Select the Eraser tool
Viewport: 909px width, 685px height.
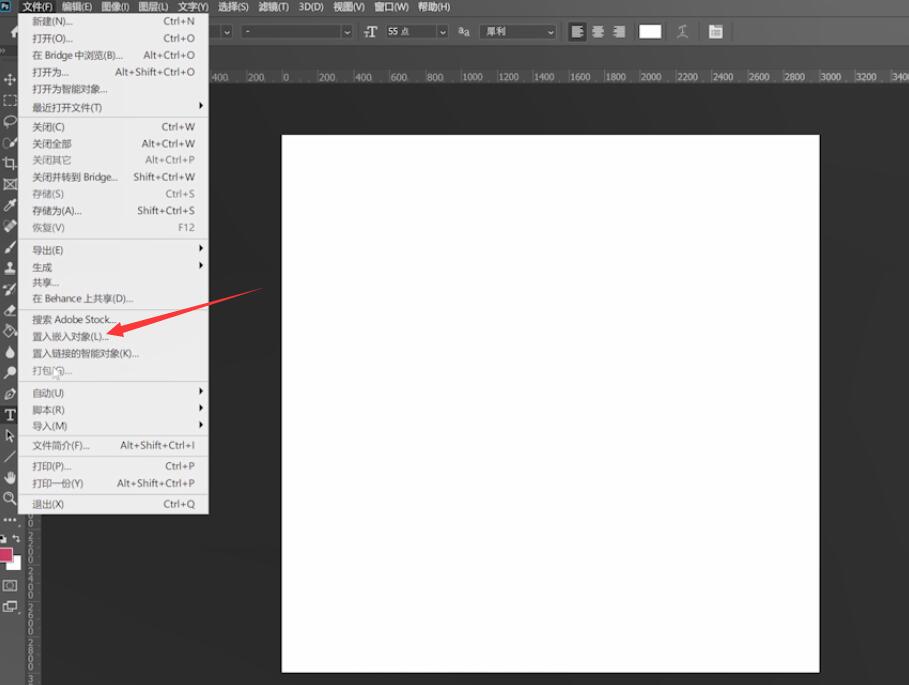10,310
